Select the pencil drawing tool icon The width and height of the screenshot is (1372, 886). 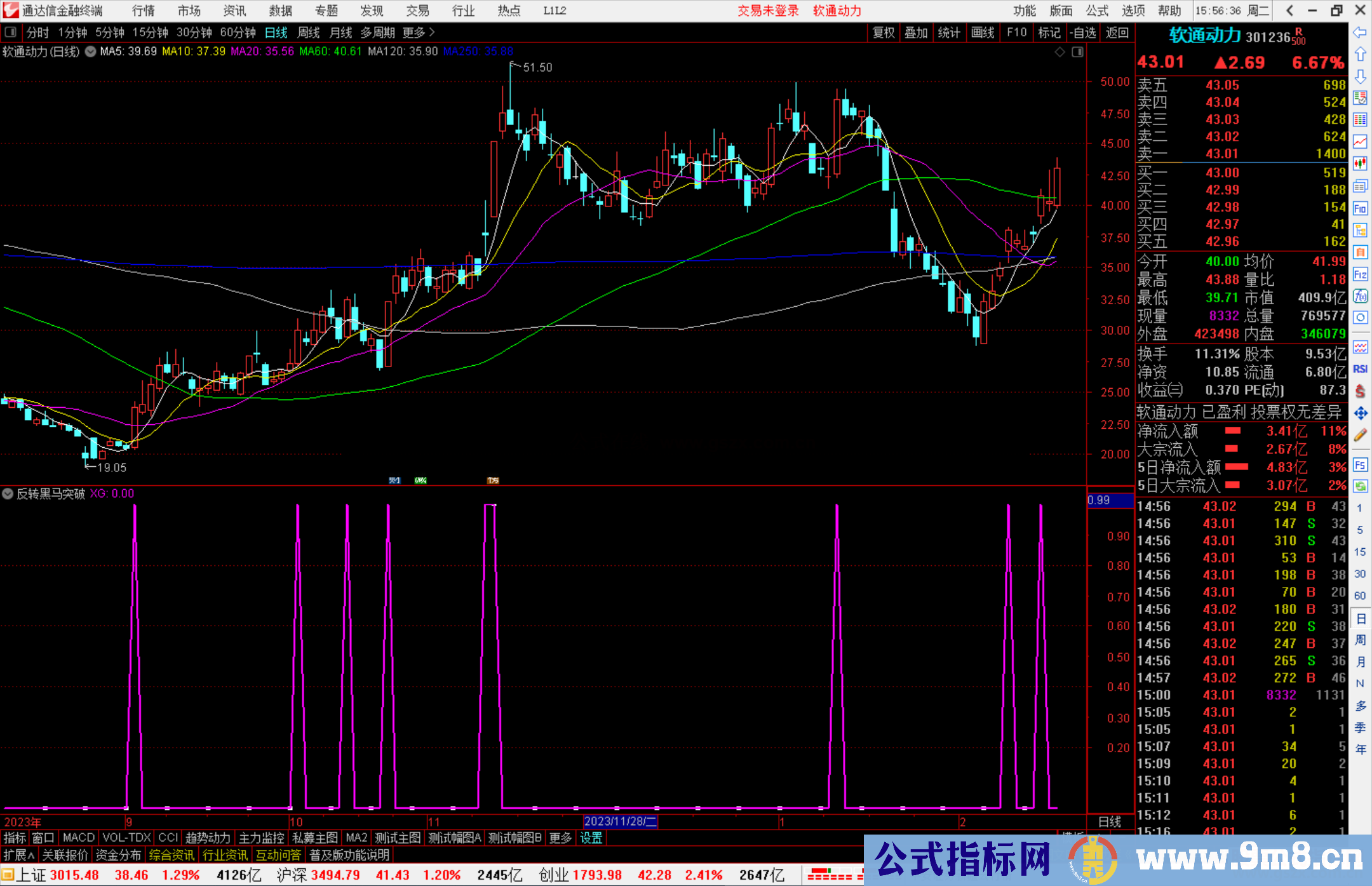coord(1360,436)
